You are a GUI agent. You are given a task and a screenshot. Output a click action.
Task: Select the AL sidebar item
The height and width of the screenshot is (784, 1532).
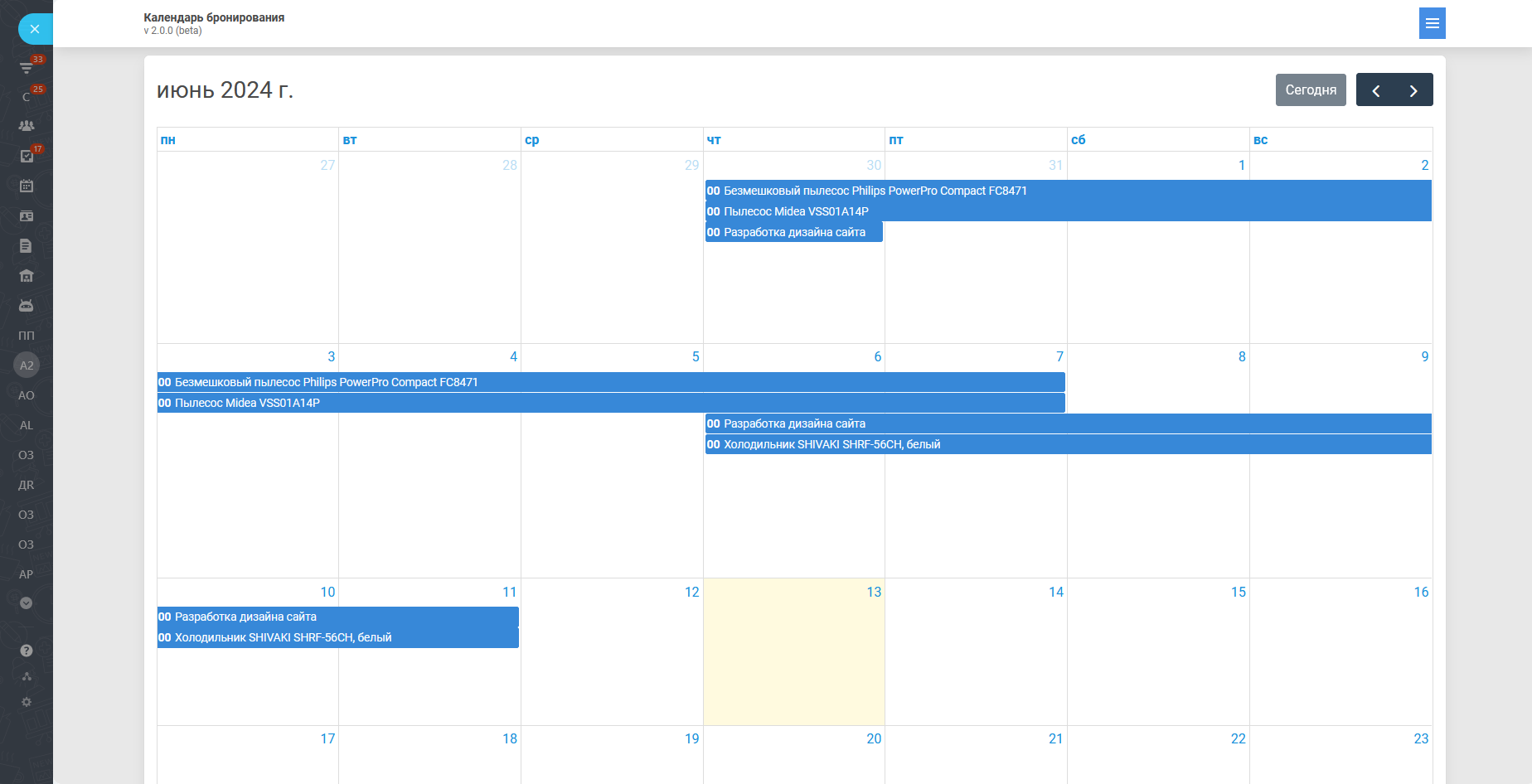[27, 425]
